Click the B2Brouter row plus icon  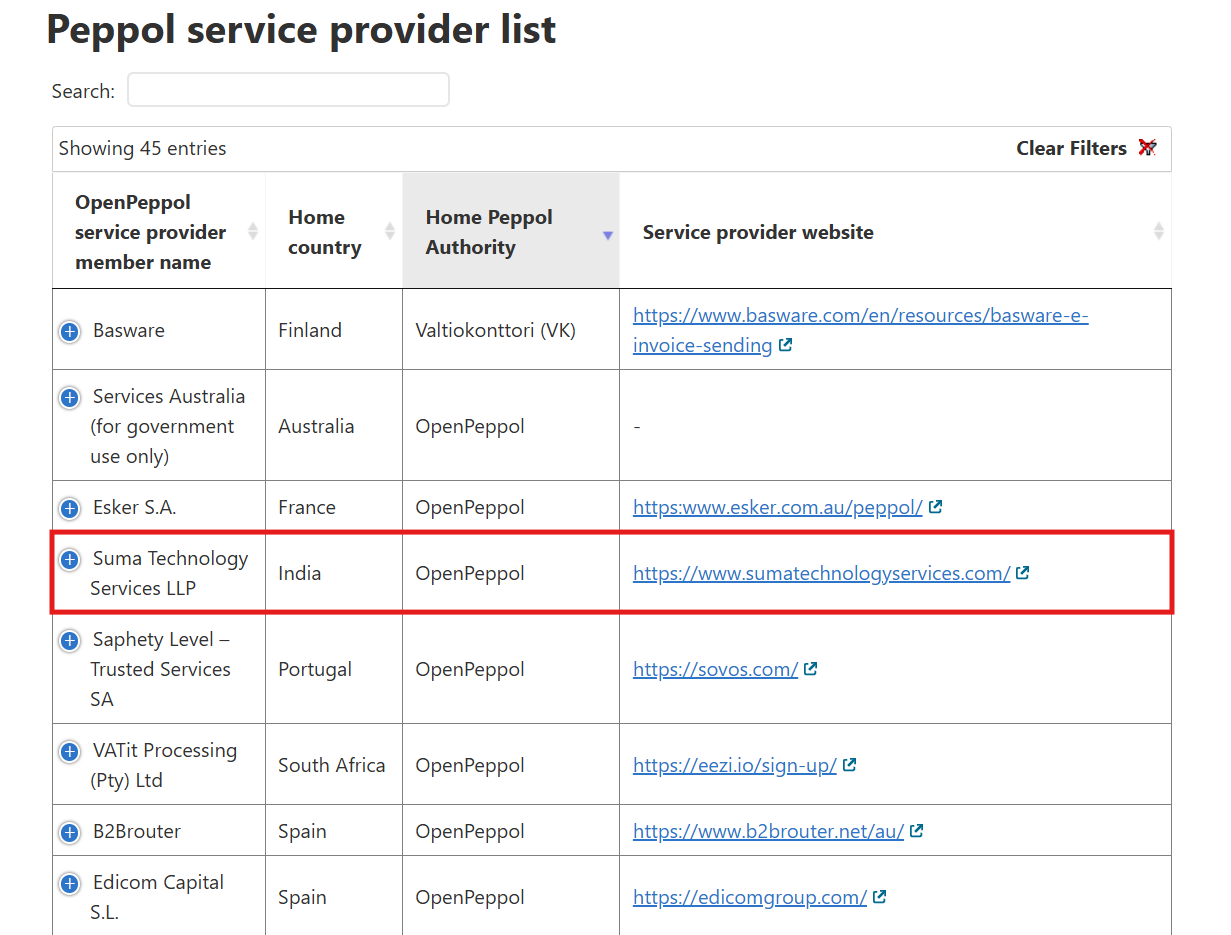pos(69,833)
